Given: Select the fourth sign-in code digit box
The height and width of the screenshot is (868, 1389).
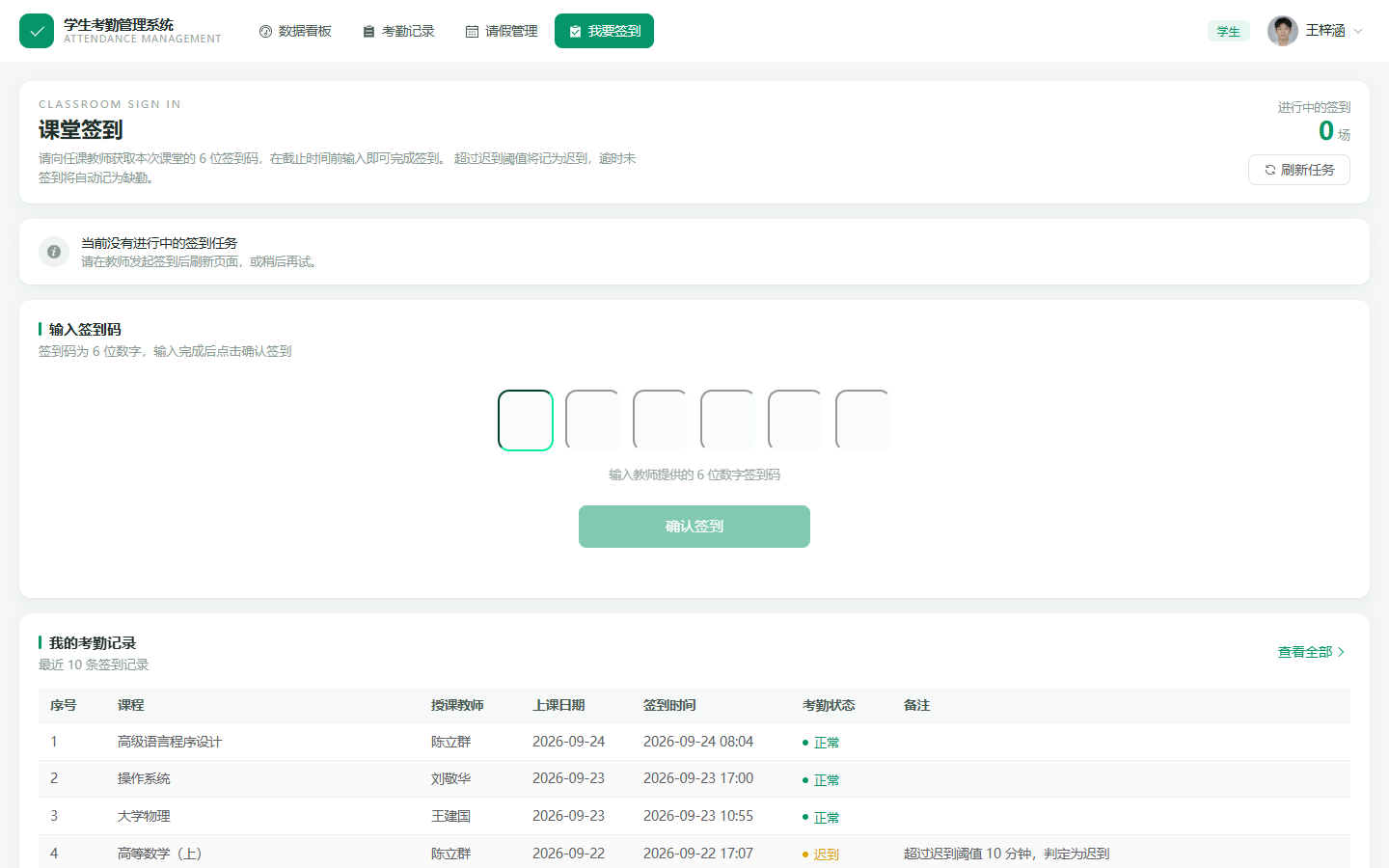Looking at the screenshot, I should tap(728, 420).
